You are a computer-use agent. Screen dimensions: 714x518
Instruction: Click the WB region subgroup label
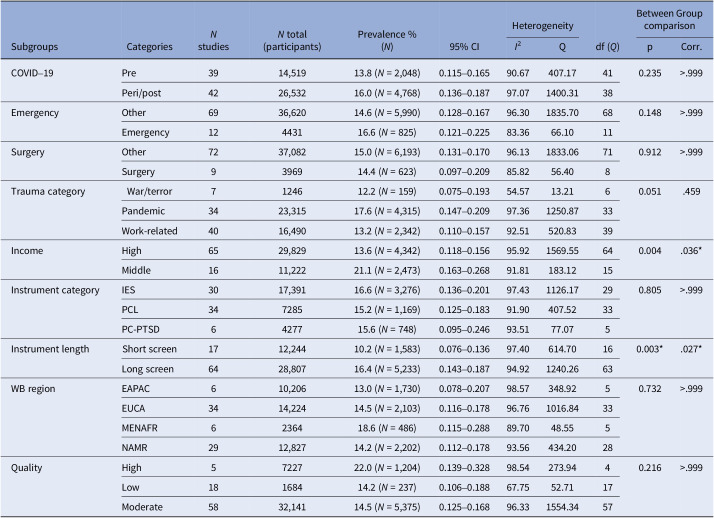(x=33, y=389)
